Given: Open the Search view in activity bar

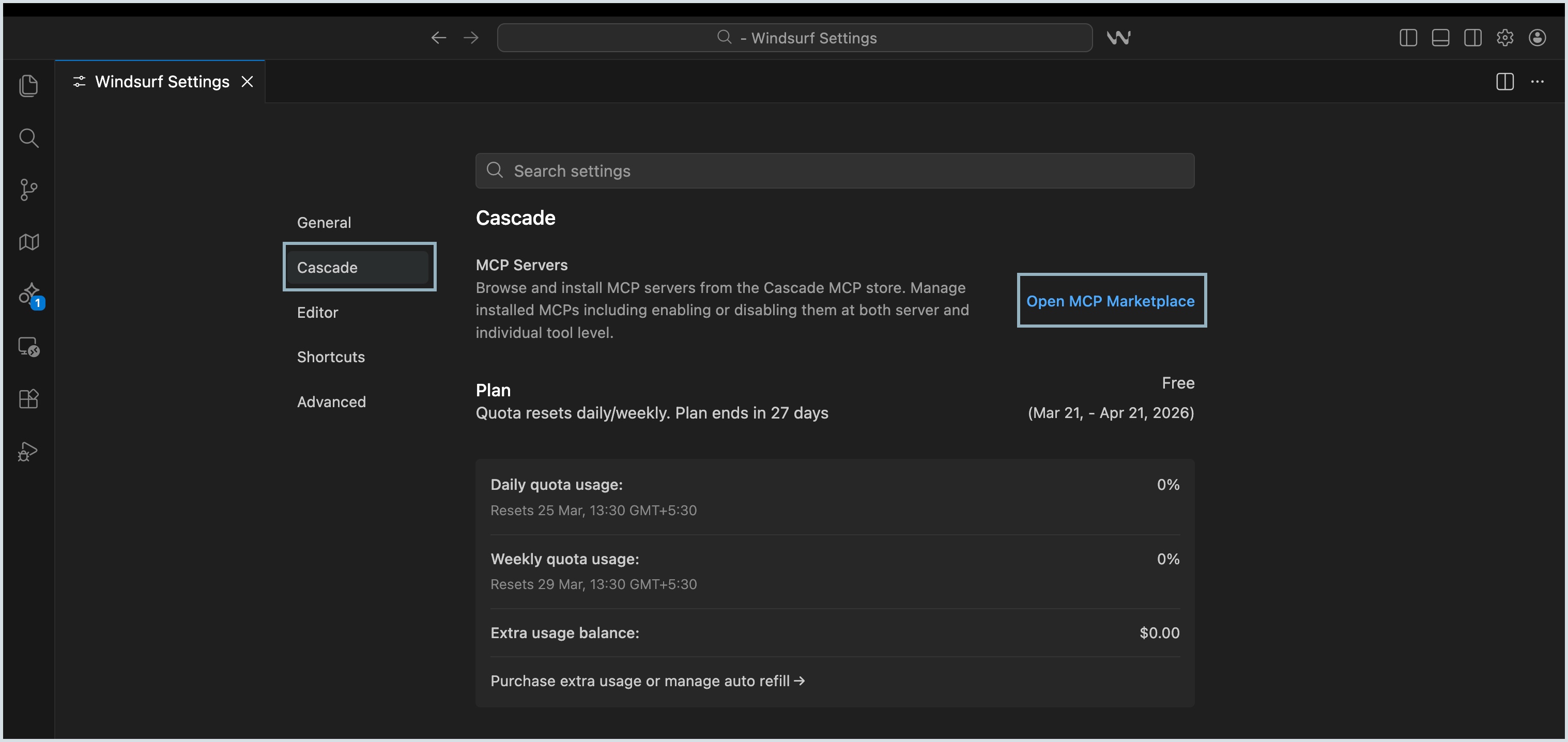Looking at the screenshot, I should pos(28,138).
